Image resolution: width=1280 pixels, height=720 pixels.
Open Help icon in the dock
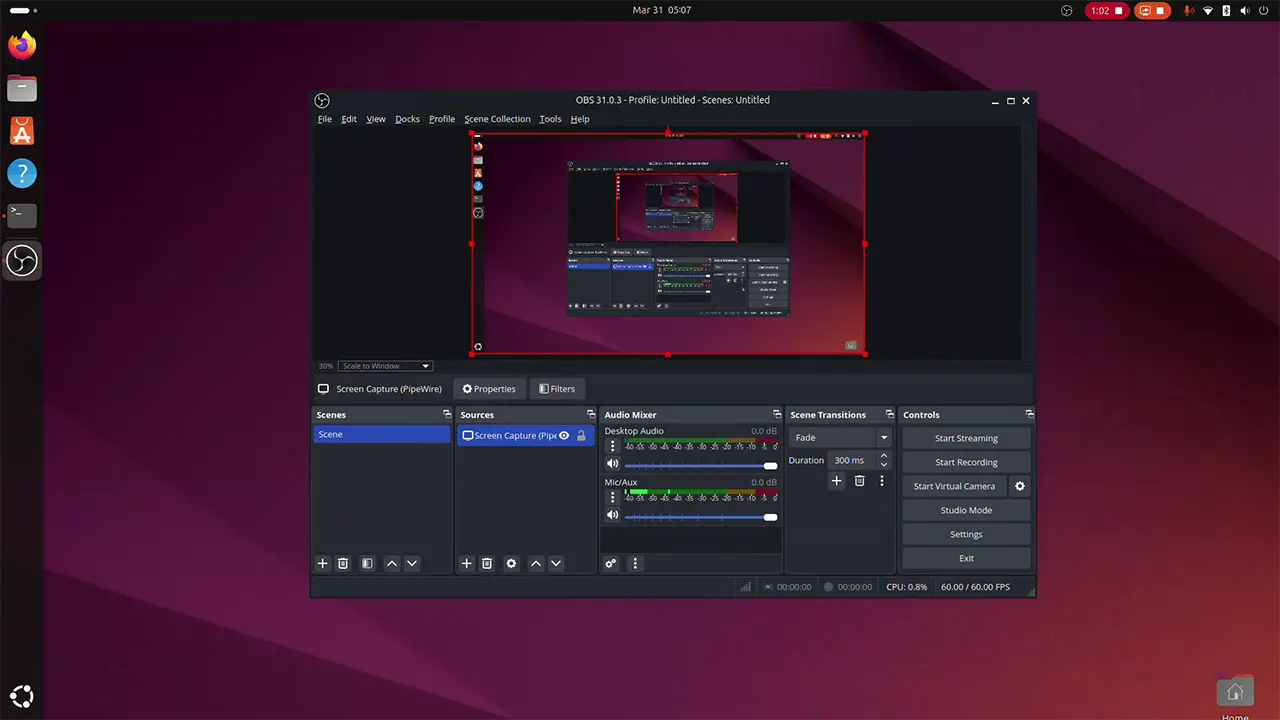(x=22, y=174)
